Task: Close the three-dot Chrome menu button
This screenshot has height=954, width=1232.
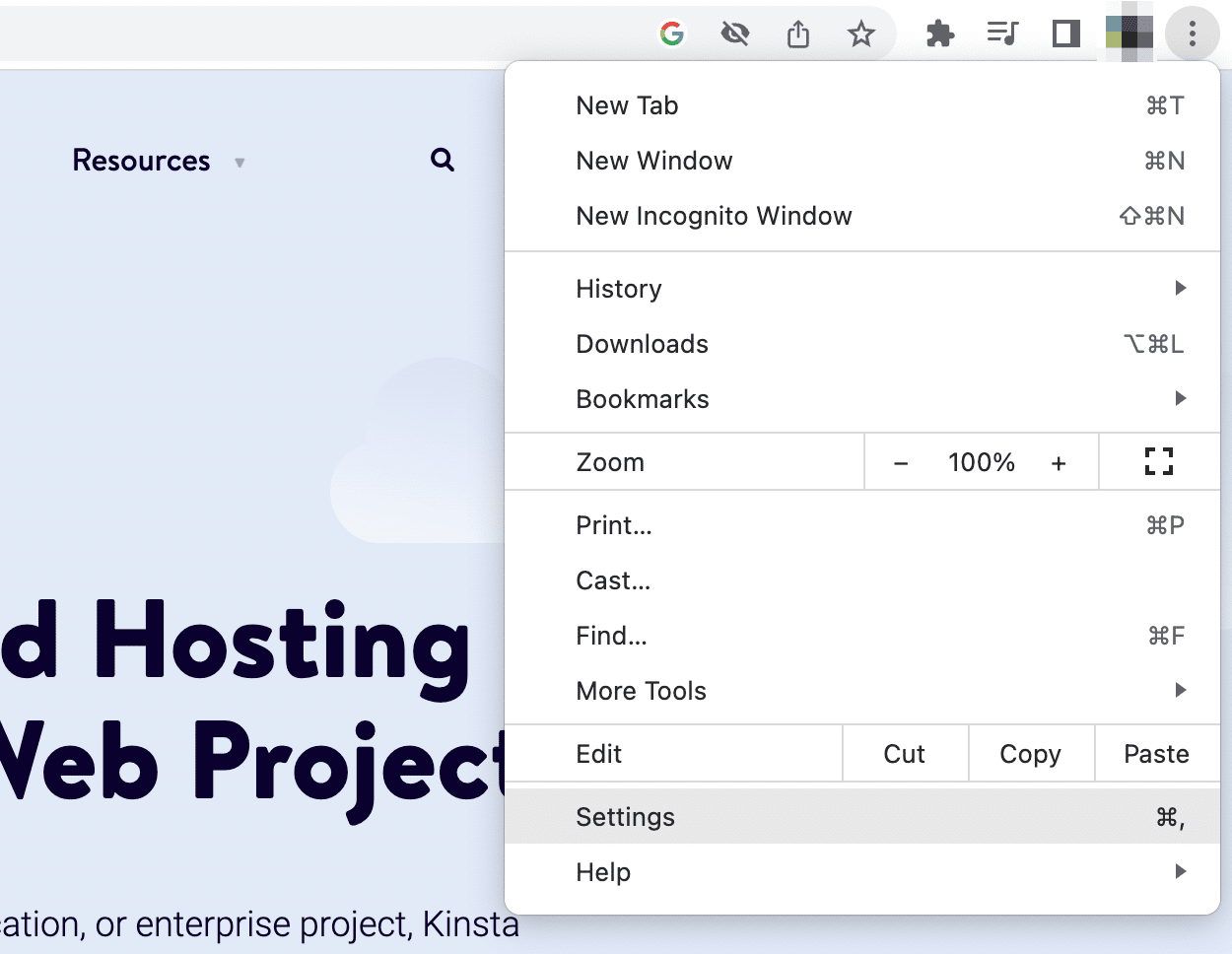Action: point(1192,34)
